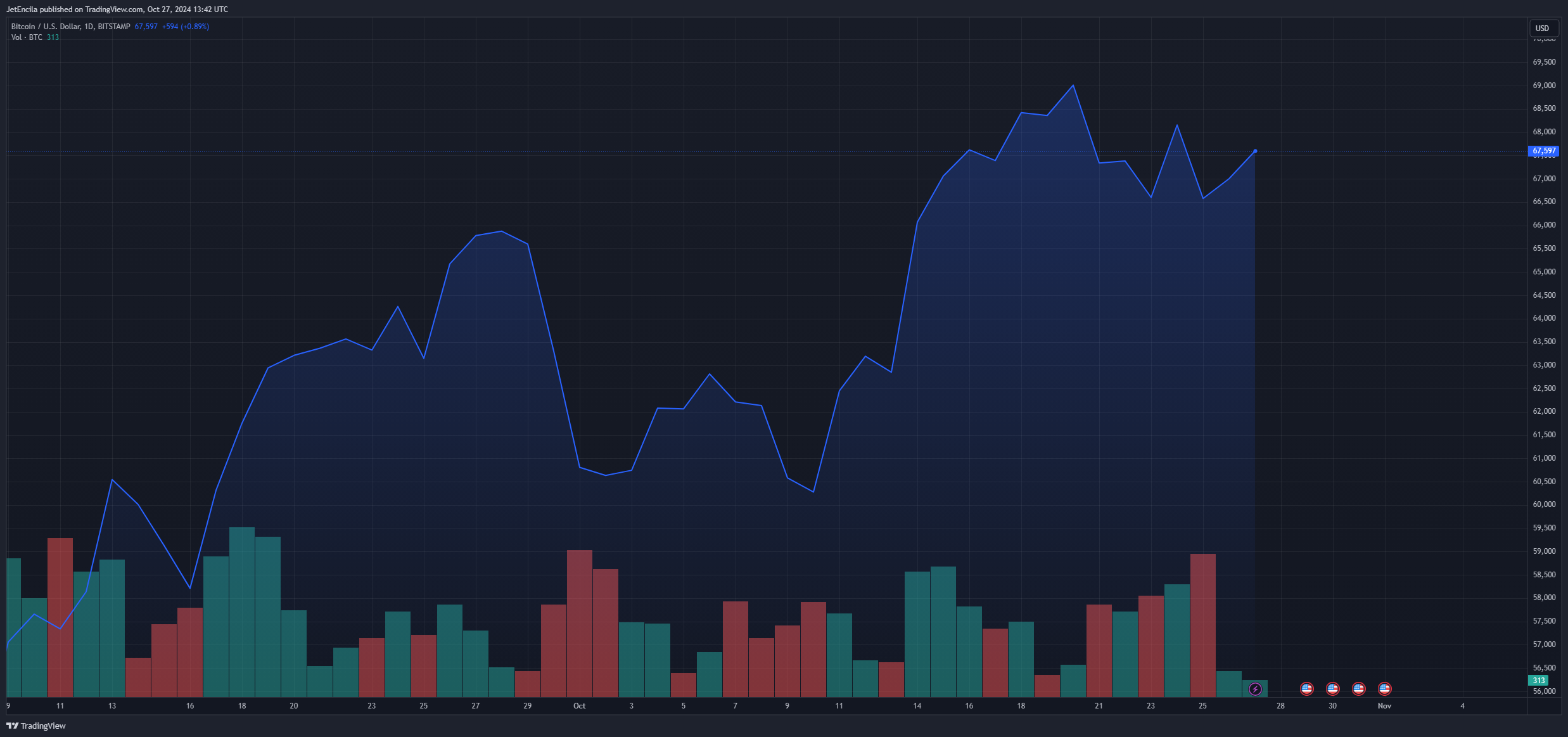Click the 69,500 price axis label
Screen dimensions: 1568x737
[1544, 62]
